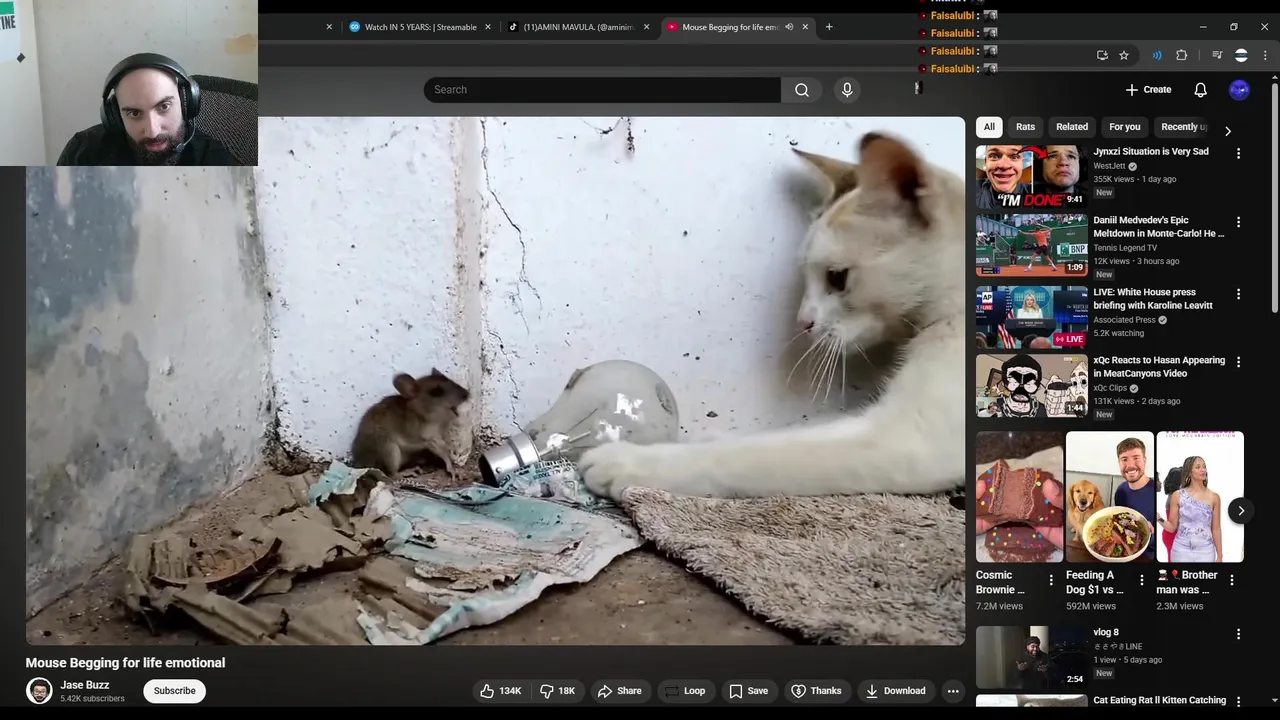Open Cat Eating Rat Kitten Catching video title
The image size is (1280, 720).
(1160, 701)
